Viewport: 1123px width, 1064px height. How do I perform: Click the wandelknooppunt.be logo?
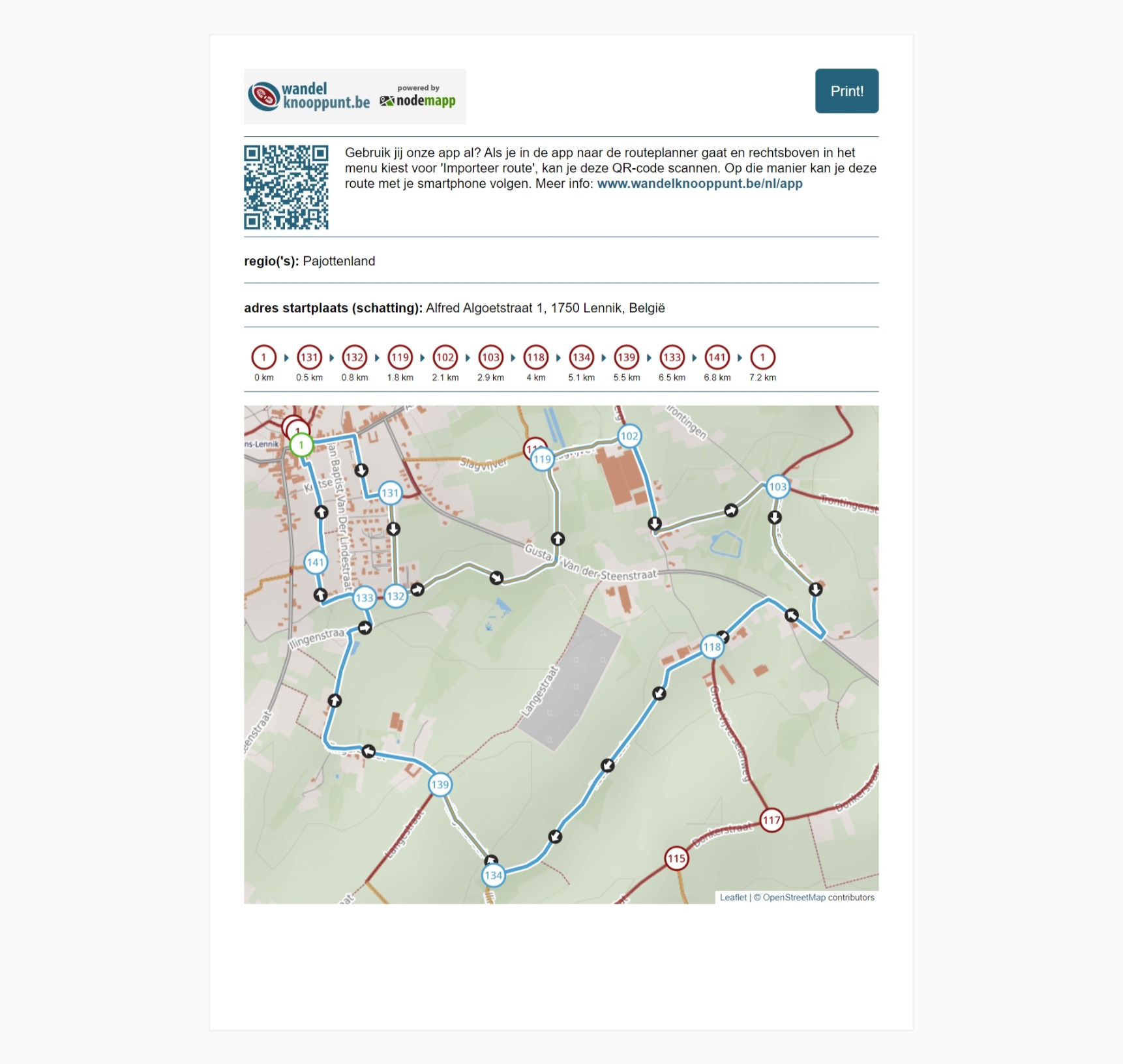[309, 96]
